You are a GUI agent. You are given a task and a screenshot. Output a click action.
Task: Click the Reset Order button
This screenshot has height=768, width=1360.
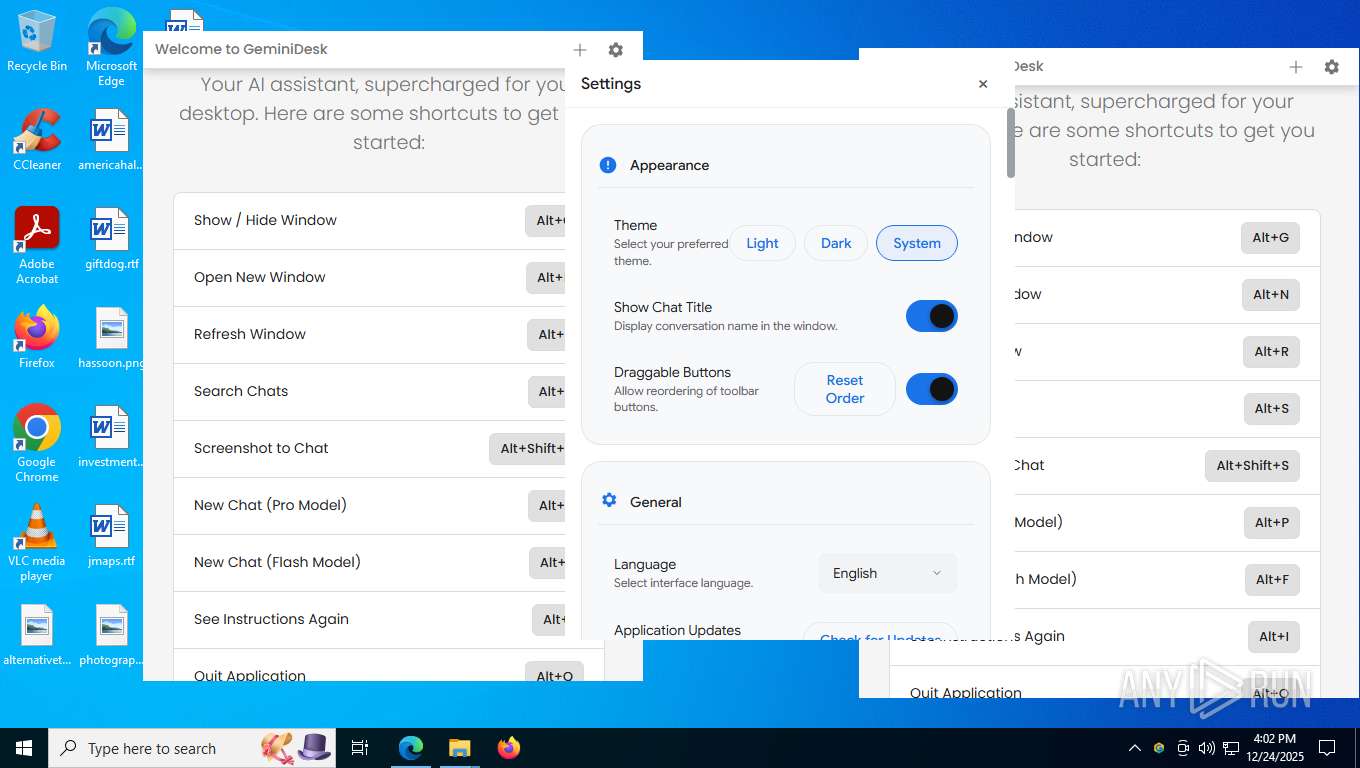coord(845,389)
